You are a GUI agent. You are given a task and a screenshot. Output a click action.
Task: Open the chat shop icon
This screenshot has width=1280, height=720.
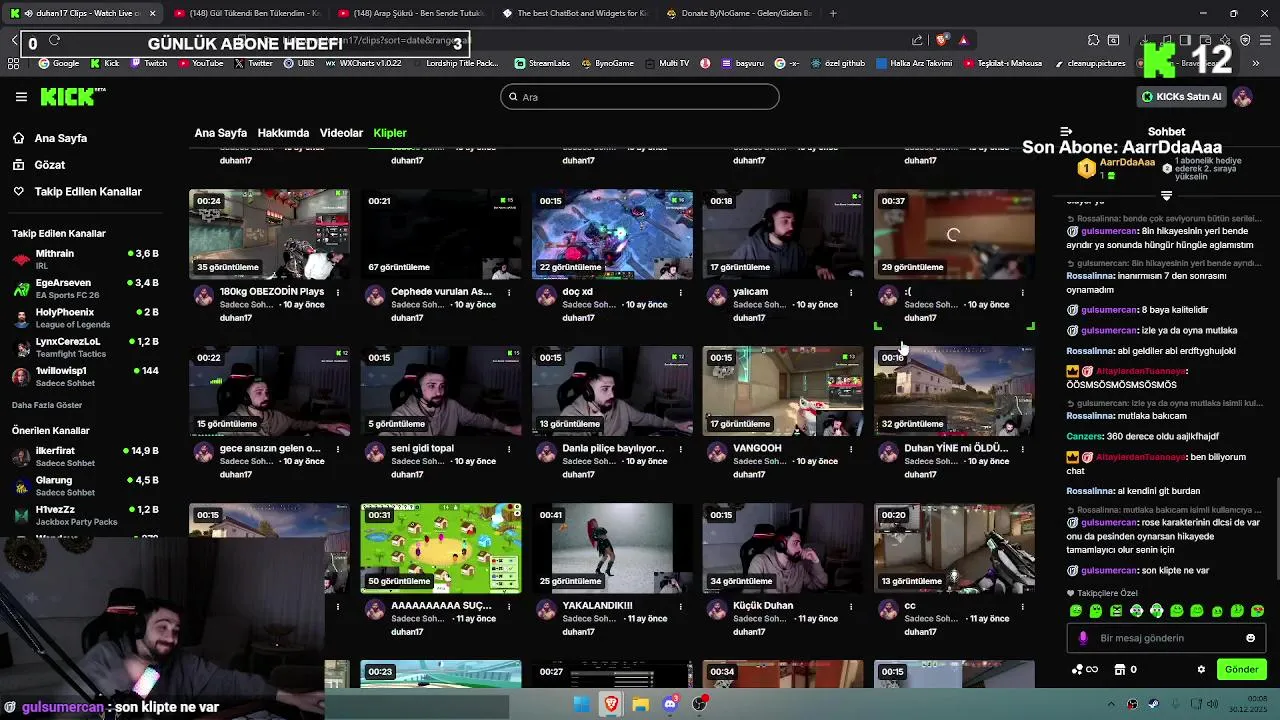click(1120, 669)
